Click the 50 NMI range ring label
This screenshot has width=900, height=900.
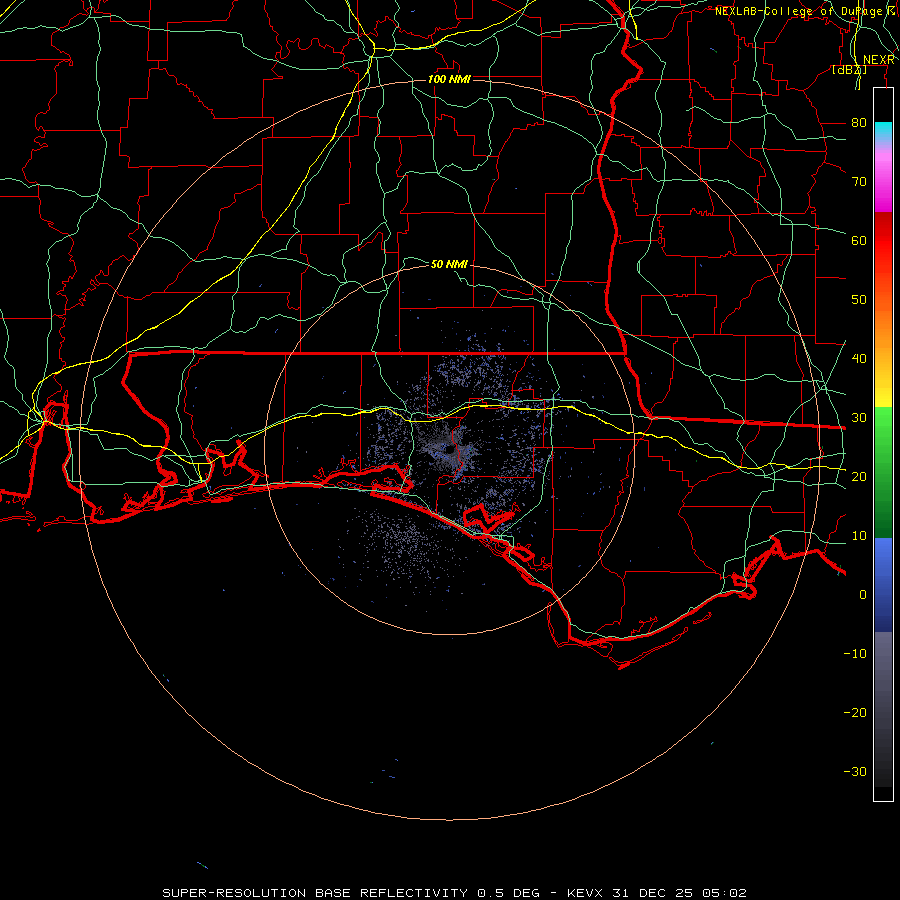449,264
